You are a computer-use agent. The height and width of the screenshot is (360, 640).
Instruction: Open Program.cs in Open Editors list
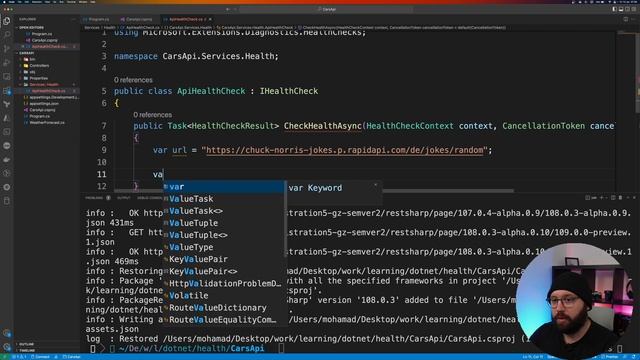pyautogui.click(x=42, y=34)
